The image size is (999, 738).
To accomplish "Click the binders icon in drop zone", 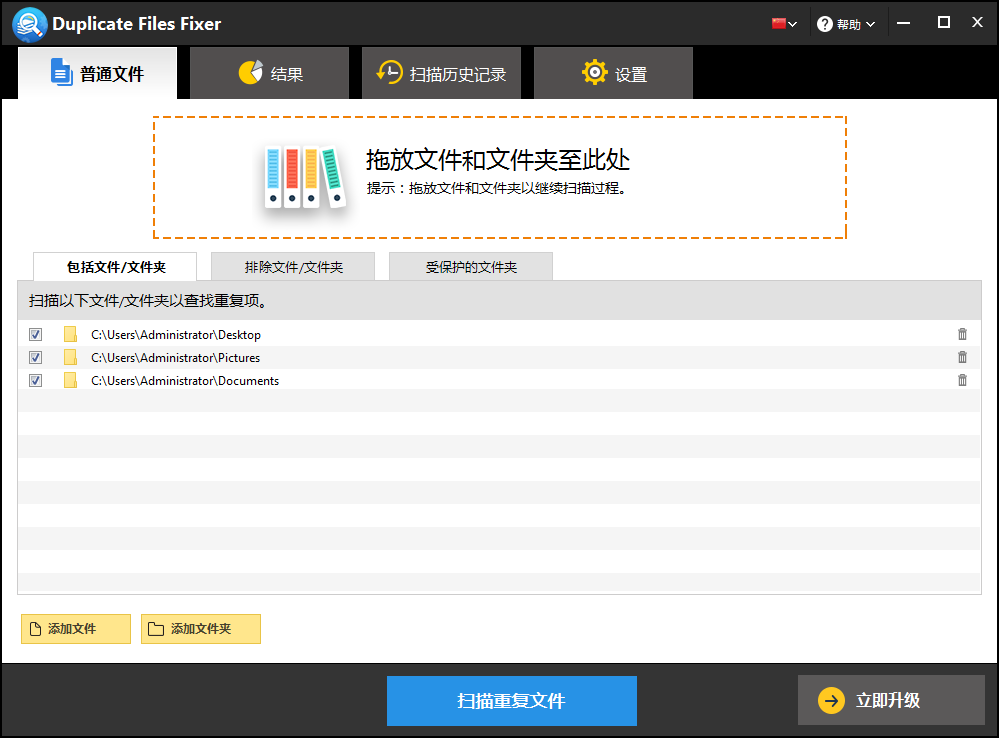I will click(x=305, y=177).
